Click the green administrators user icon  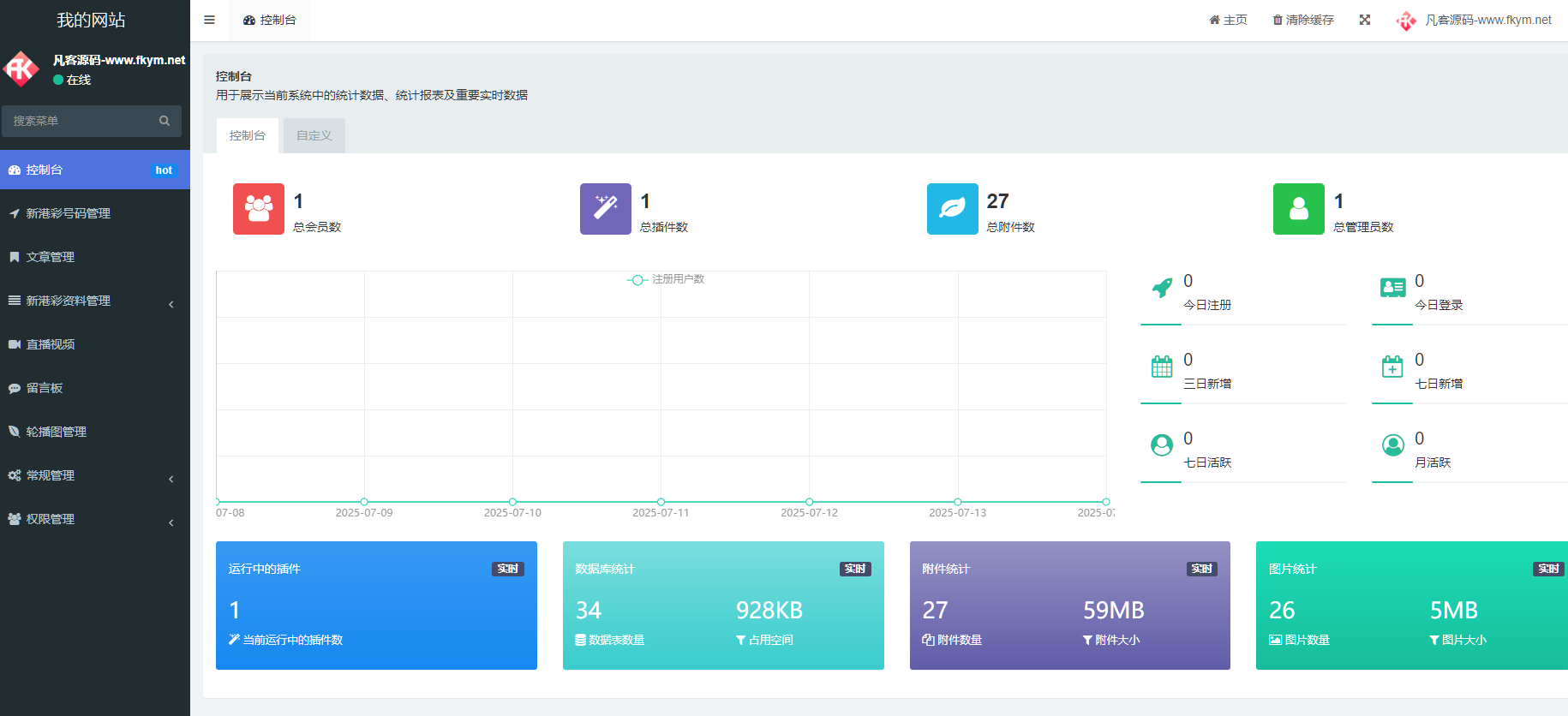point(1299,209)
